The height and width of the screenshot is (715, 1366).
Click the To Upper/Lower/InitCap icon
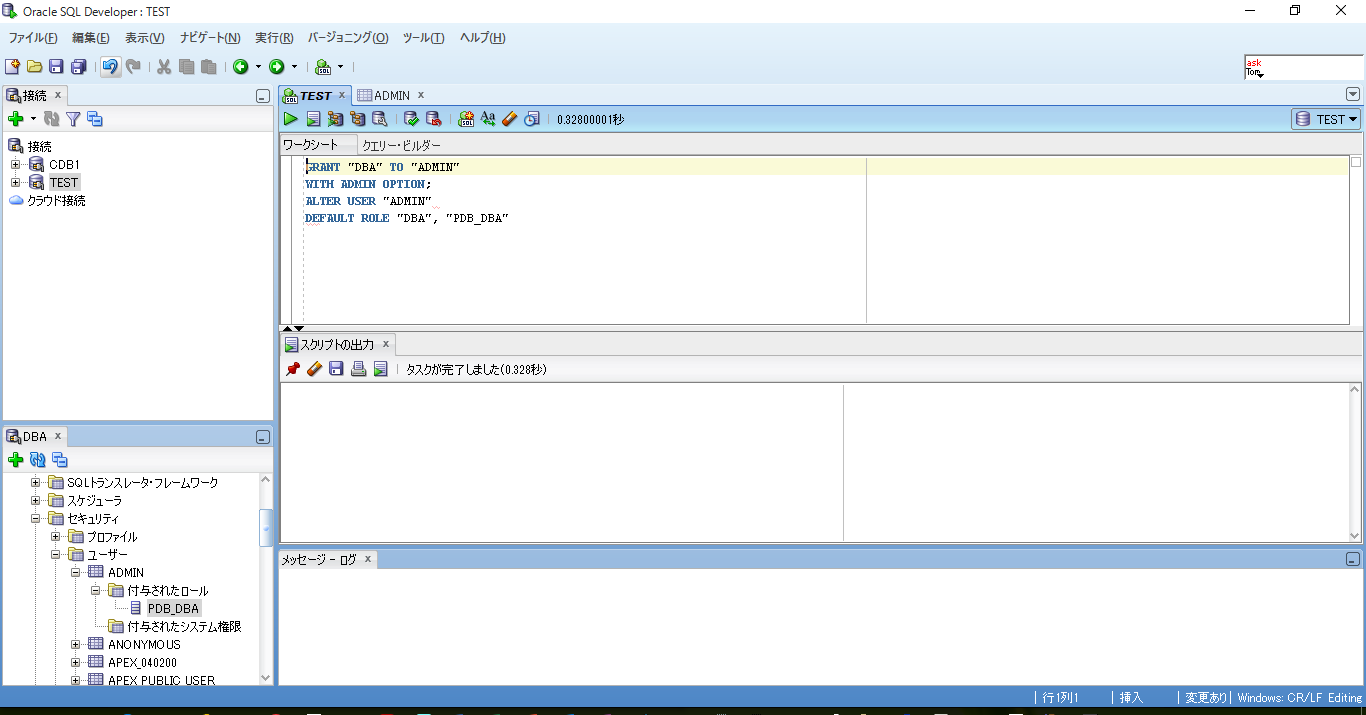point(488,119)
